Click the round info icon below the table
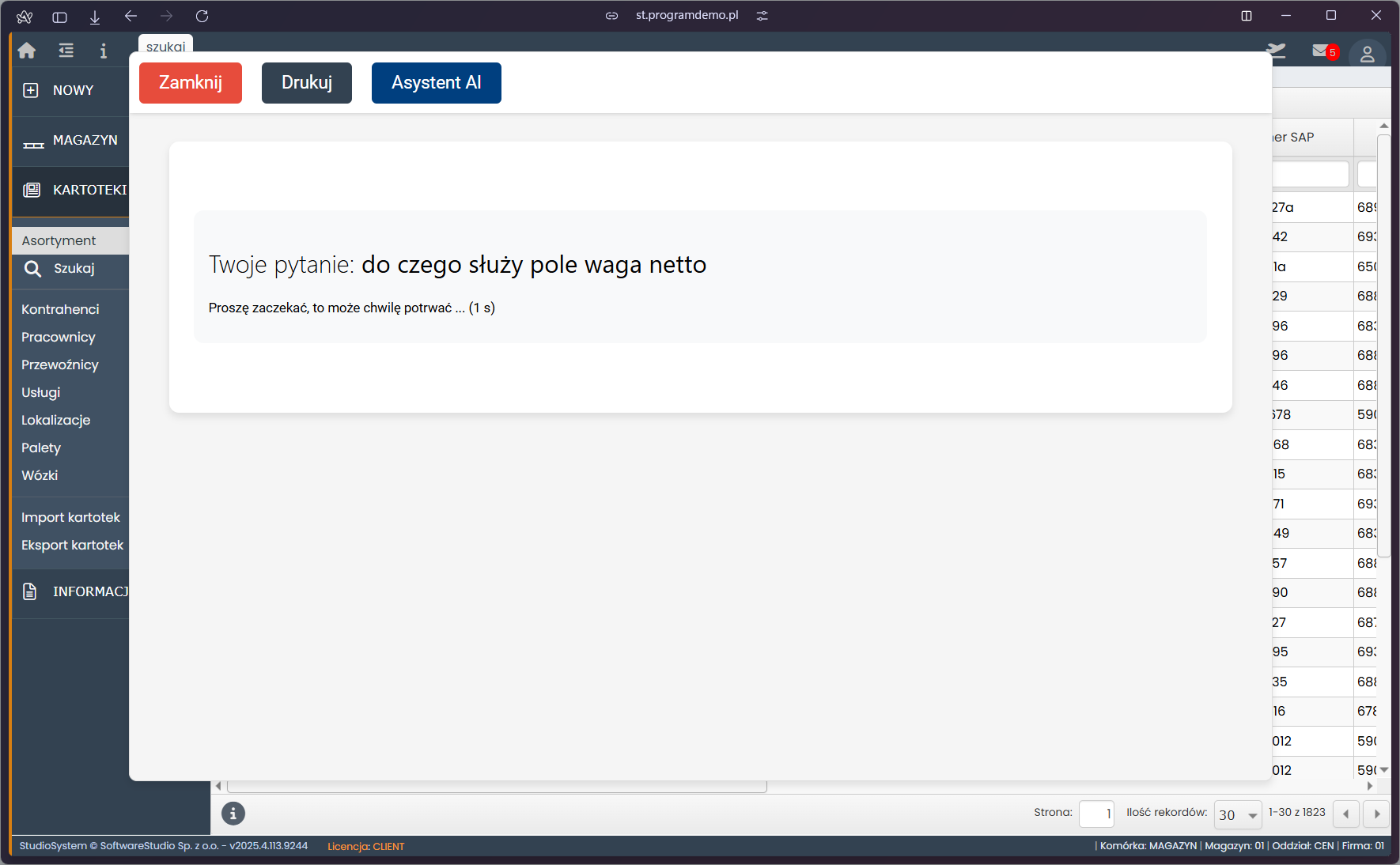Screen dimensions: 1400x865 point(233,813)
